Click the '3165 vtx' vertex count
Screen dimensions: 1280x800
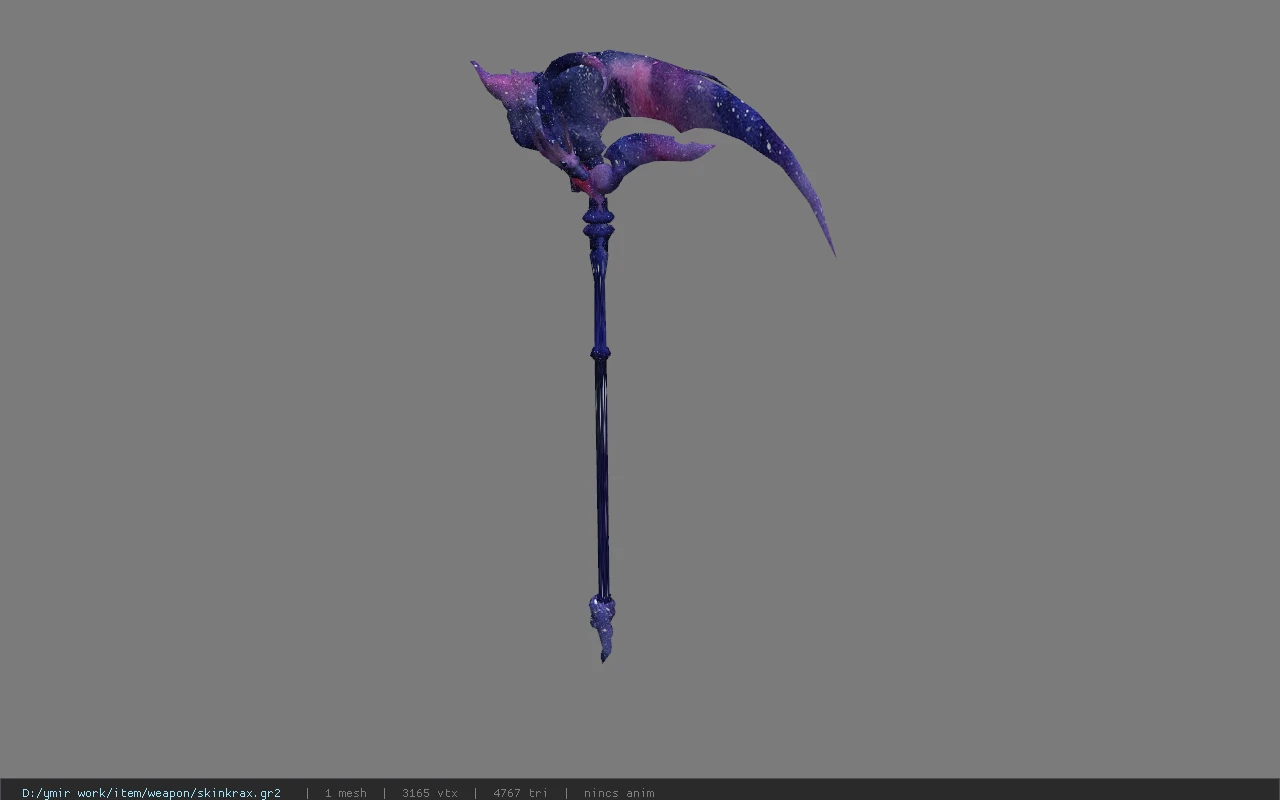point(430,793)
